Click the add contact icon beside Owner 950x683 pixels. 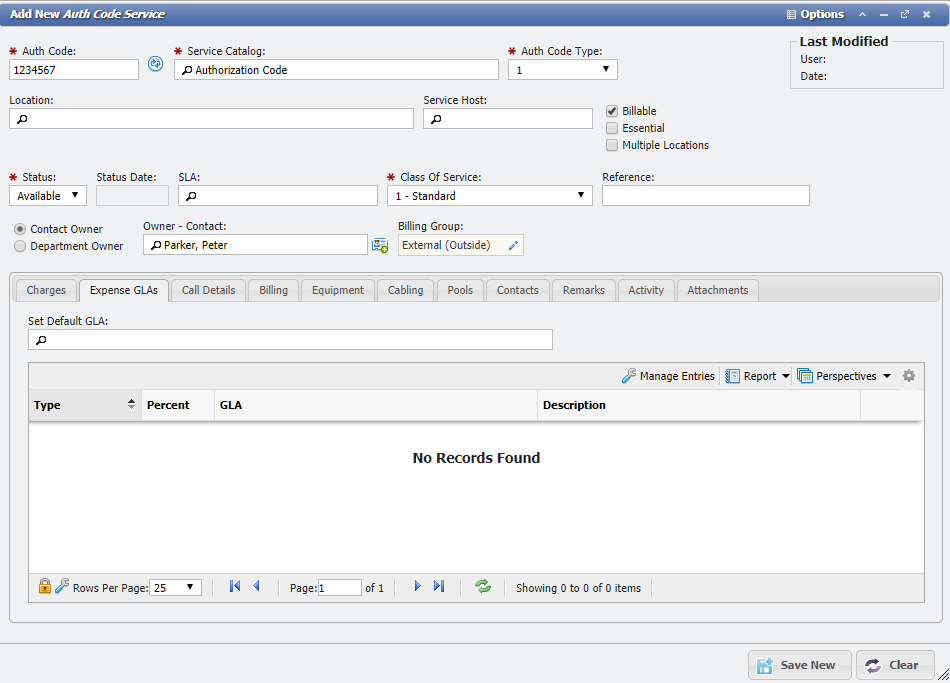click(x=380, y=245)
